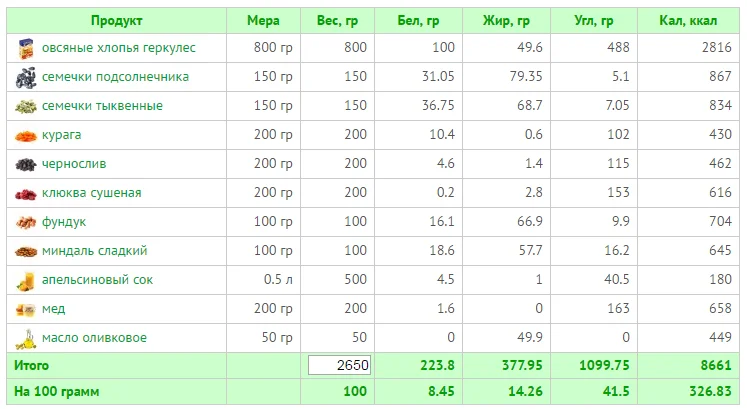Click the sunflower seeds icon
This screenshot has height=409, width=747.
pyautogui.click(x=26, y=78)
